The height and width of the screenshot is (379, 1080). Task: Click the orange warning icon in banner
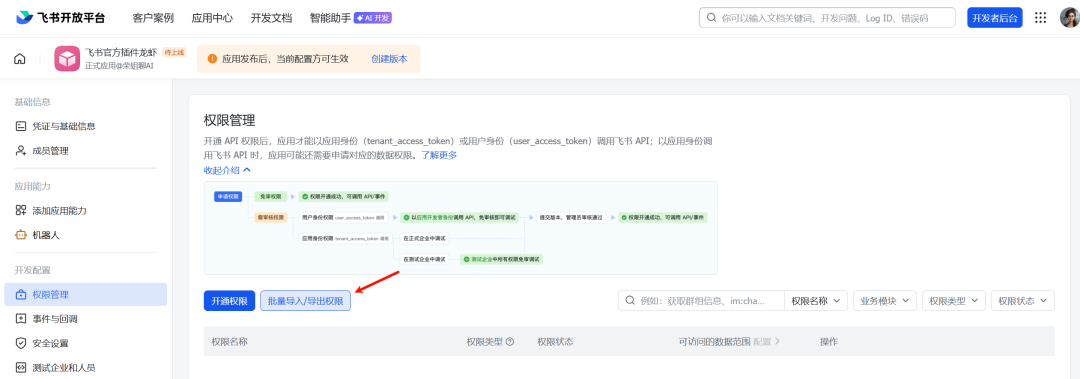pyautogui.click(x=212, y=59)
